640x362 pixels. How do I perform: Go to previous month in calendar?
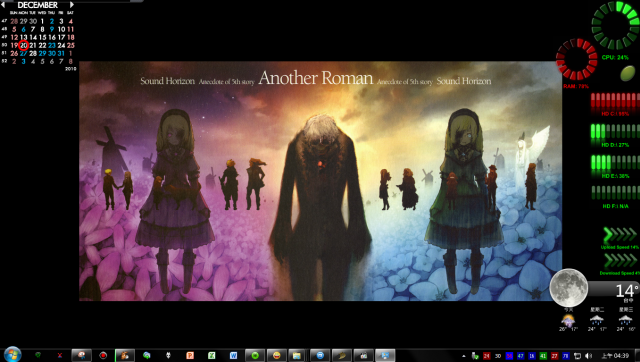3,5
